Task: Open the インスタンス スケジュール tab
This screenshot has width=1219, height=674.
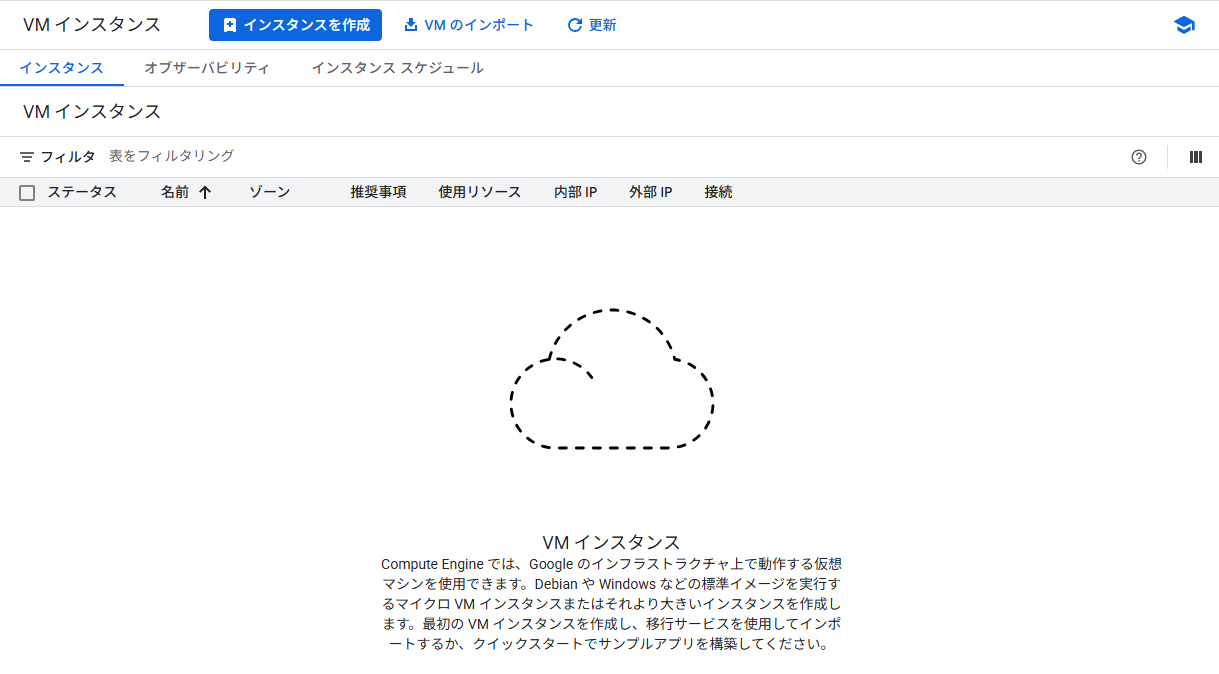Action: click(397, 68)
